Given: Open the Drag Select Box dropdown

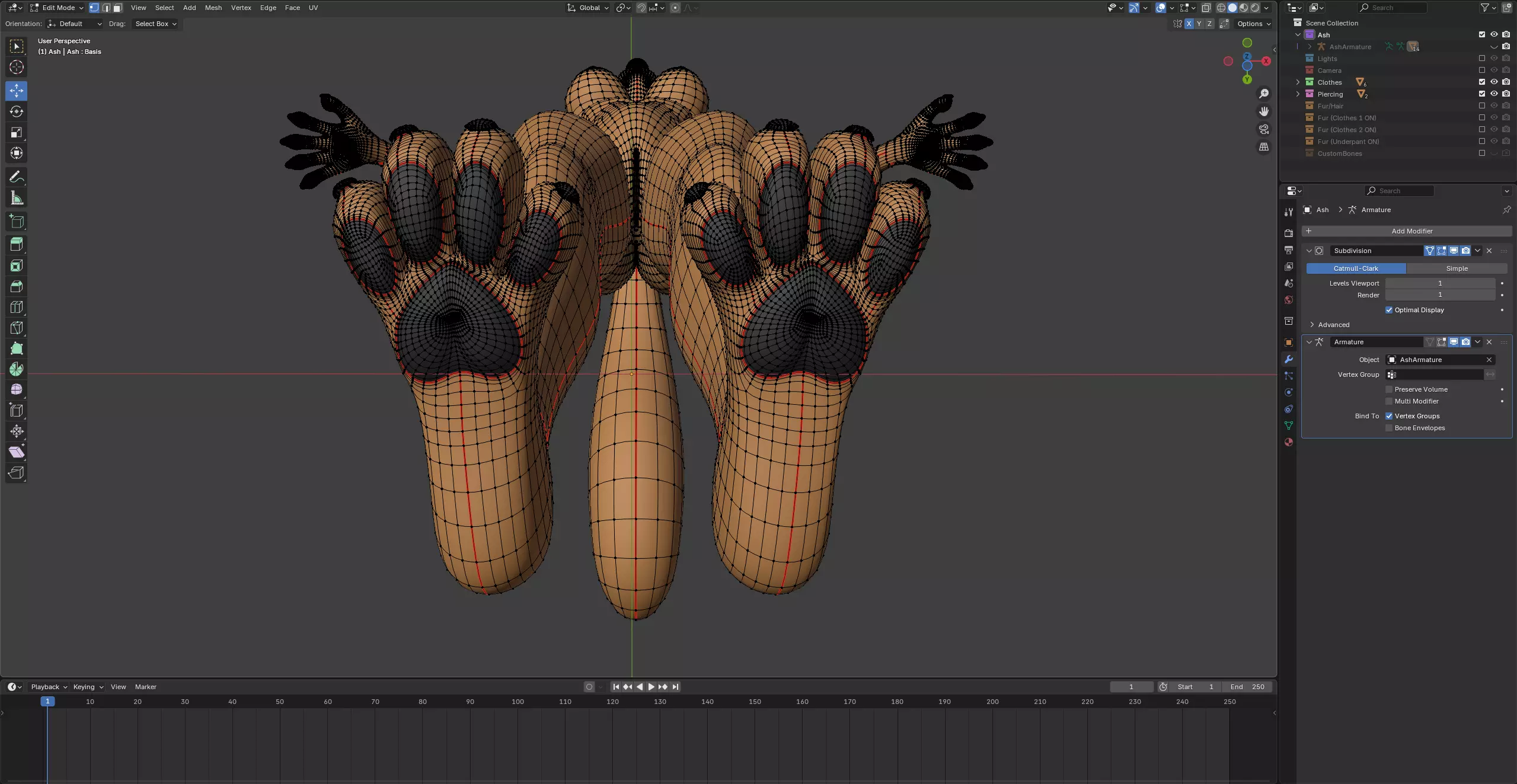Looking at the screenshot, I should tap(156, 24).
